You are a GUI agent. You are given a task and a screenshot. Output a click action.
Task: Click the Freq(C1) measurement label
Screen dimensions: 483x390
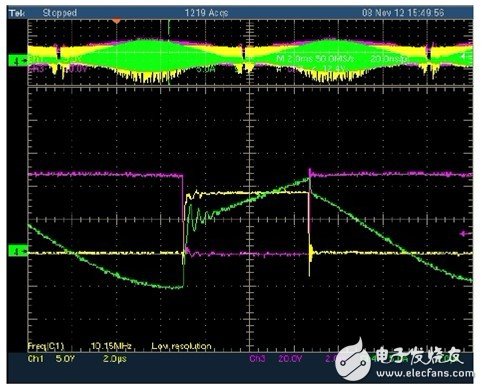click(46, 346)
